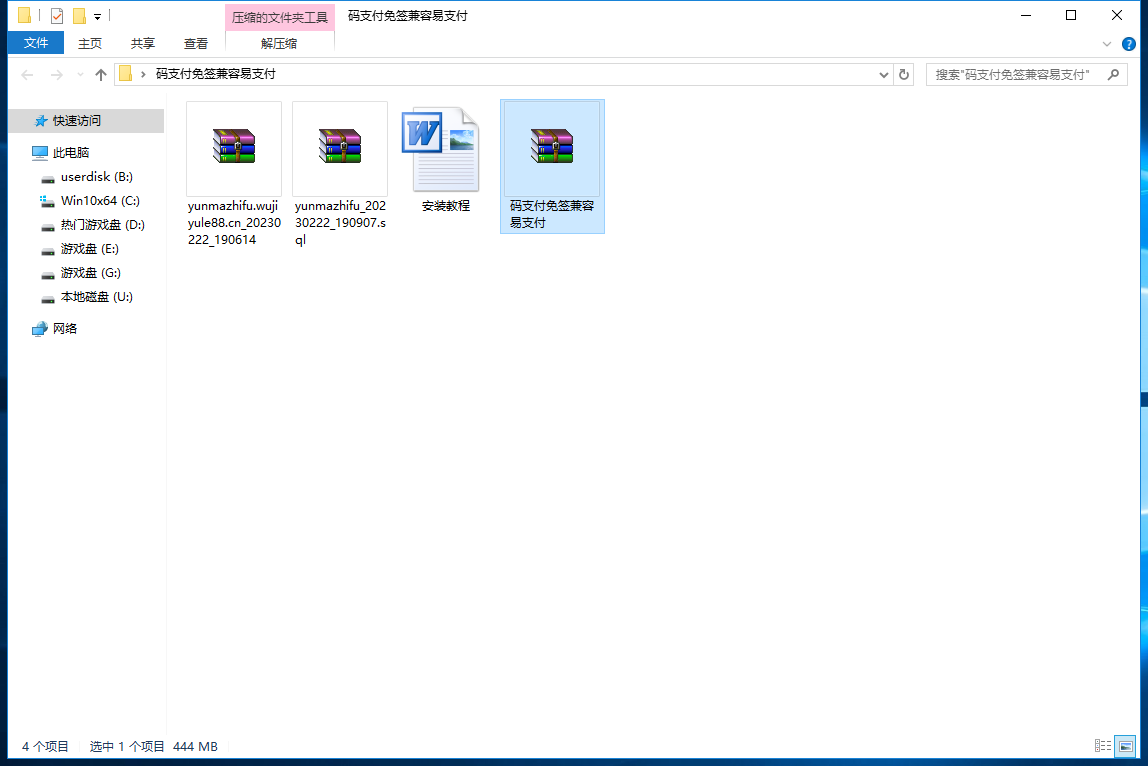This screenshot has width=1148, height=766.
Task: Expand the ribbon with the chevron
Action: coord(1107,44)
